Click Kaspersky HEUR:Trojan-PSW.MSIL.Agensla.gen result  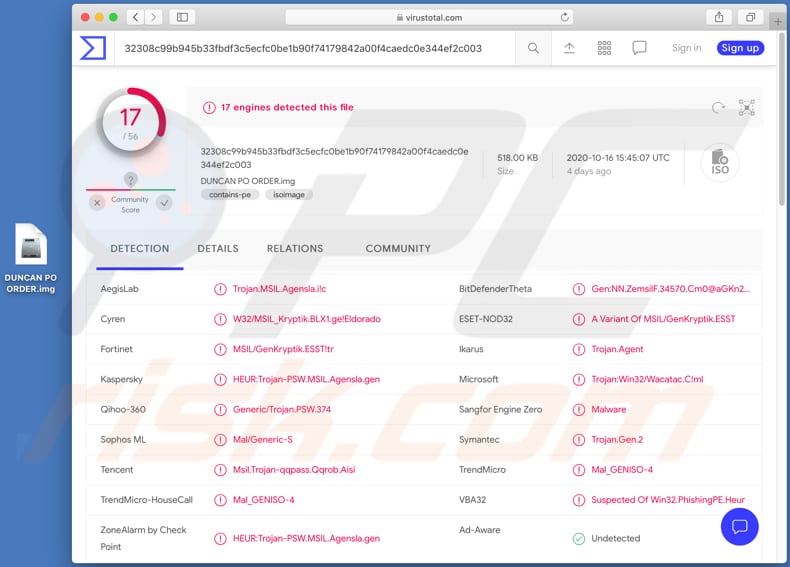pos(306,380)
